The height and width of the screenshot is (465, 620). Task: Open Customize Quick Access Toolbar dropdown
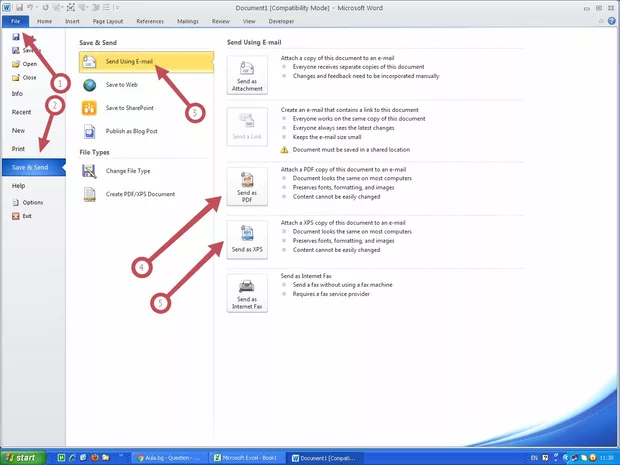coord(118,8)
